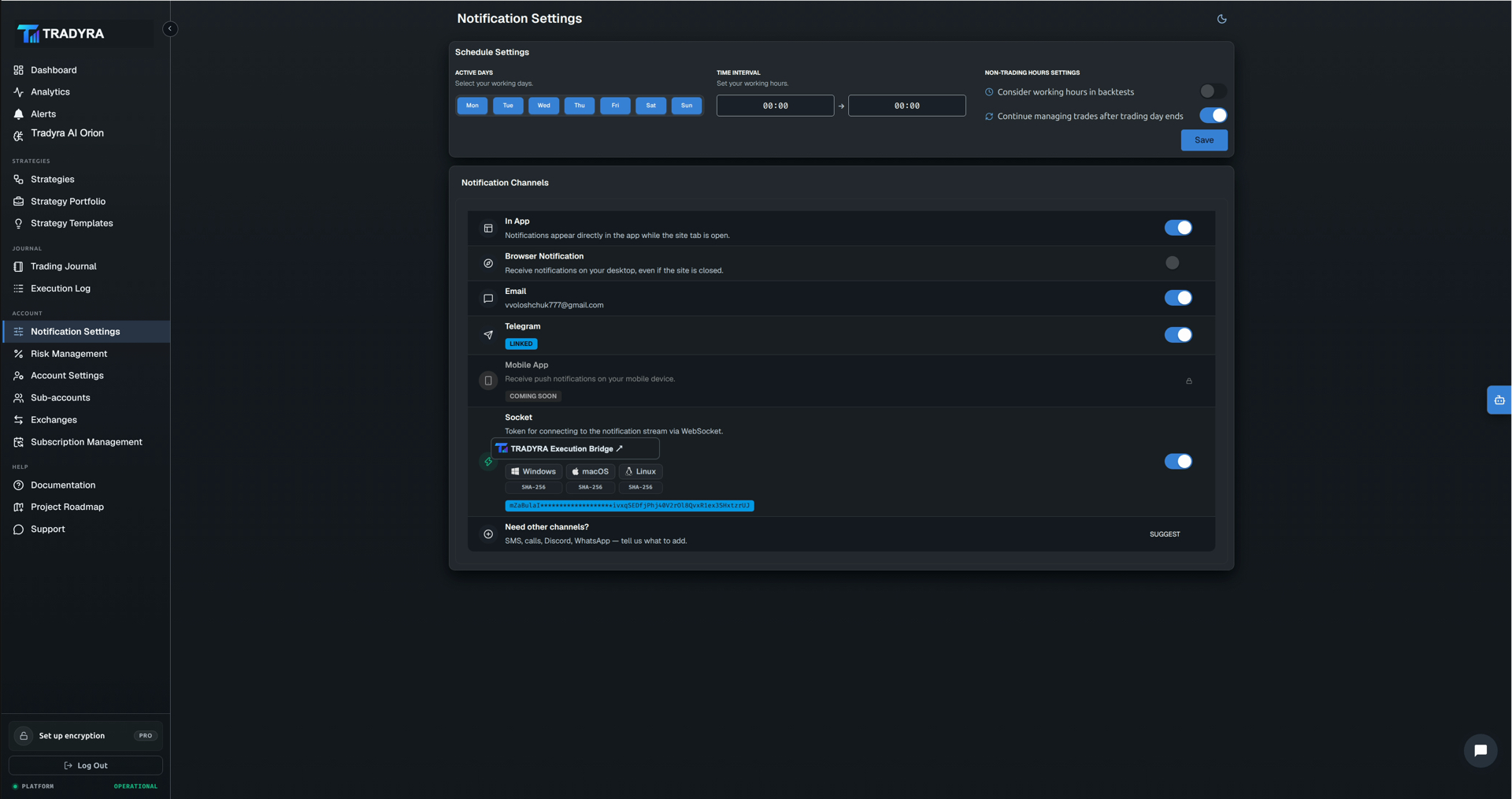1512x799 pixels.
Task: Click the Need other channels plus icon
Action: 488,534
